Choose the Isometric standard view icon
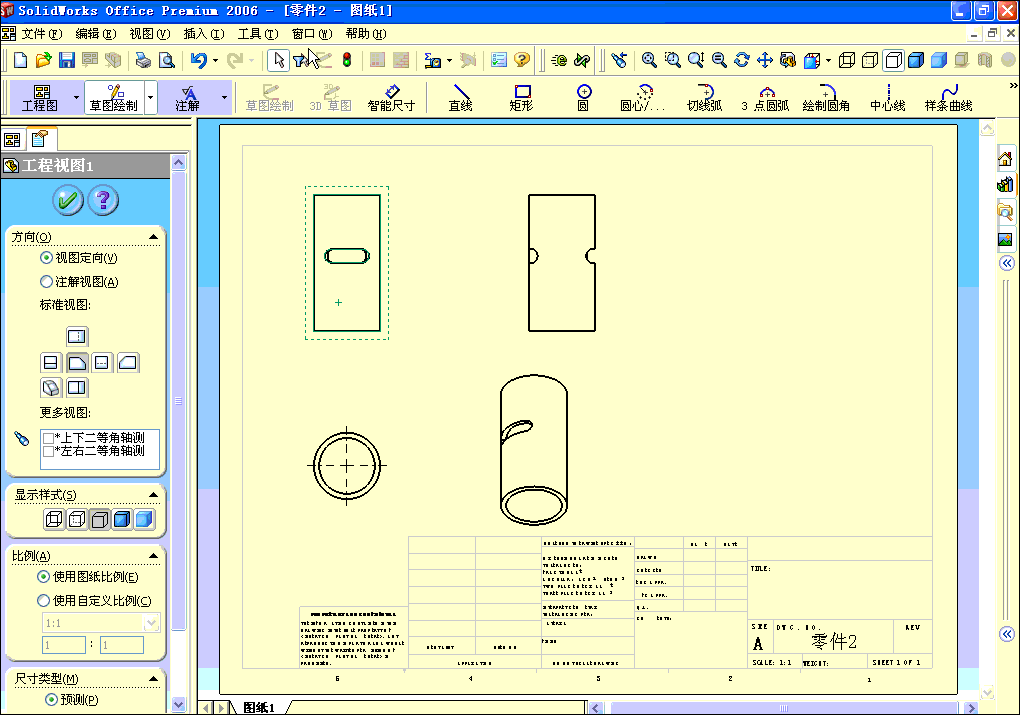 (x=51, y=388)
